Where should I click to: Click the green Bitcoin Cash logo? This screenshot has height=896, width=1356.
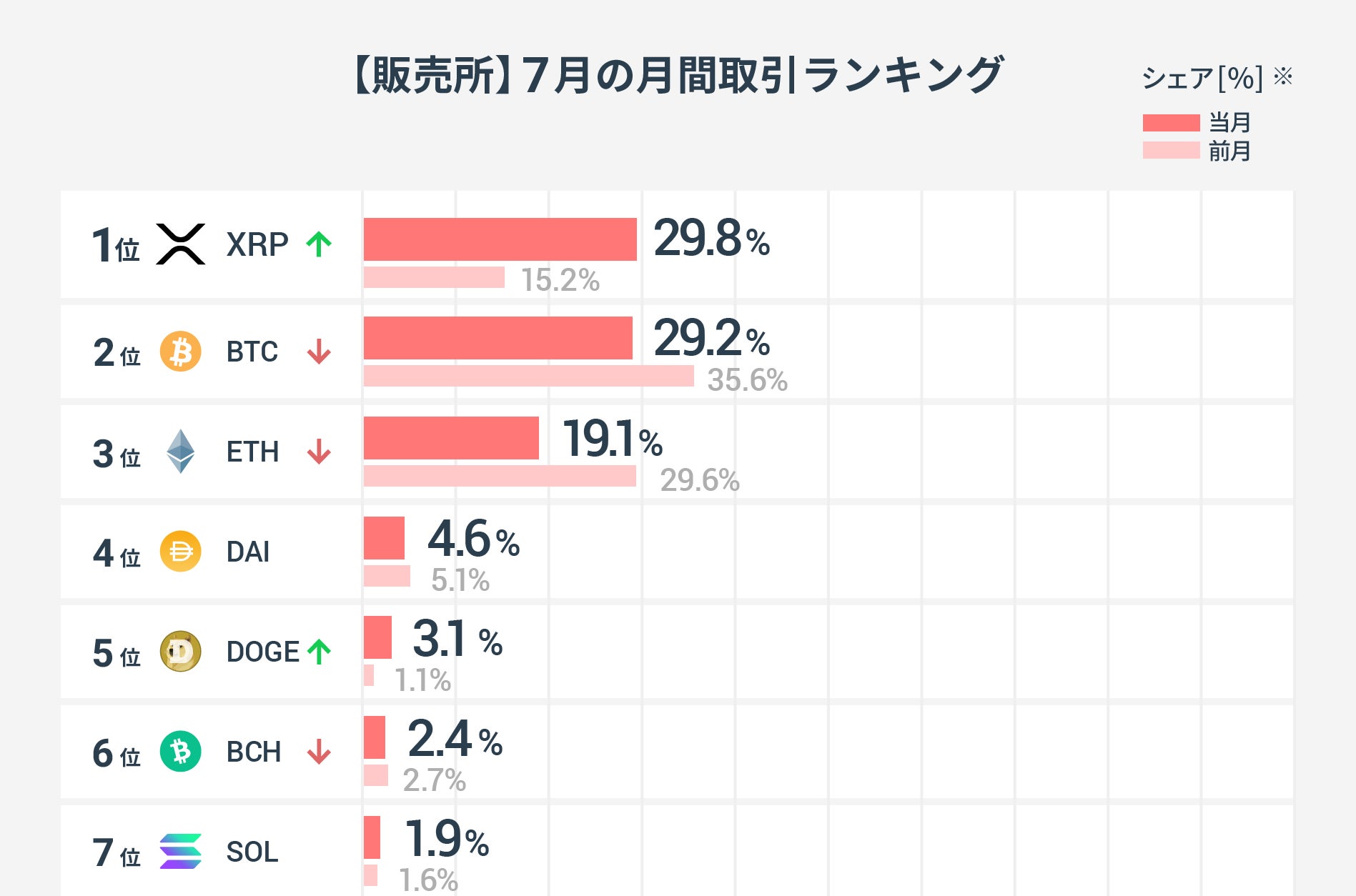click(180, 752)
